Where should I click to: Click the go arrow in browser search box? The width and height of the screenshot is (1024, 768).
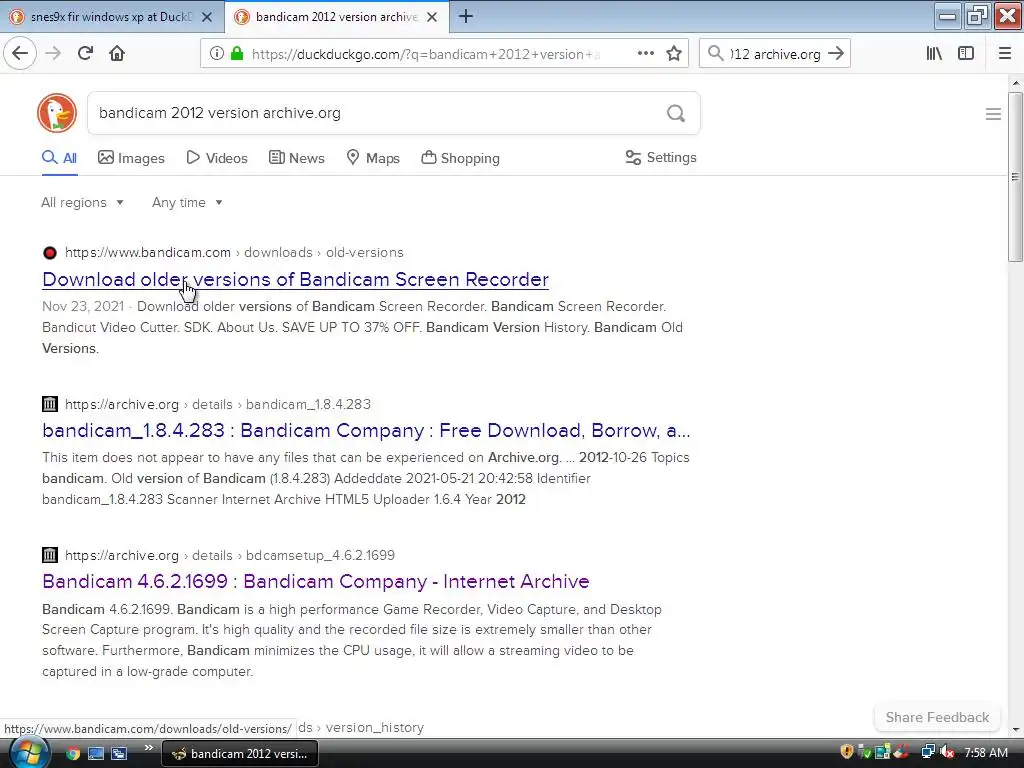(836, 54)
